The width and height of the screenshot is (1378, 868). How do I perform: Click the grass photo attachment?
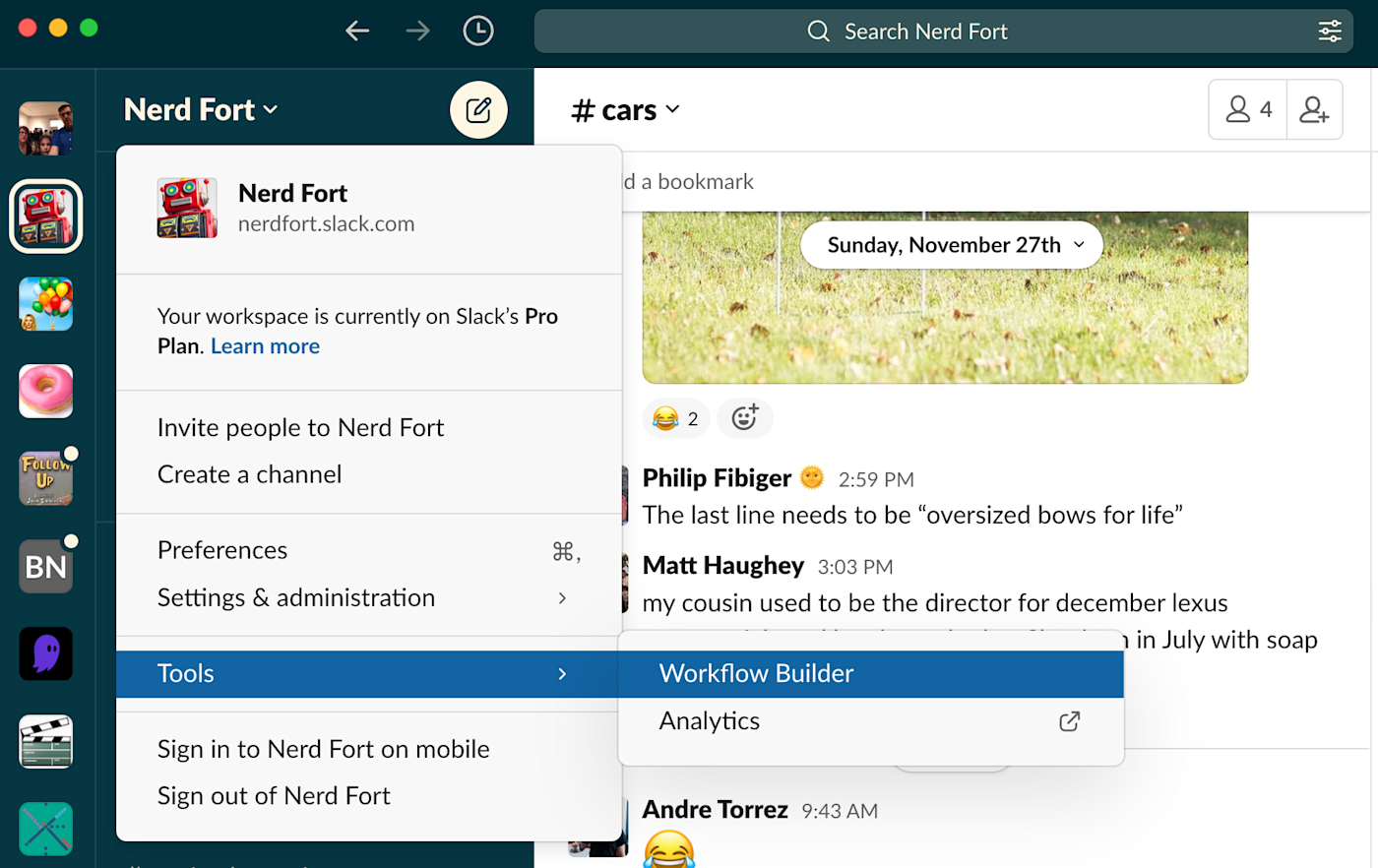click(945, 297)
